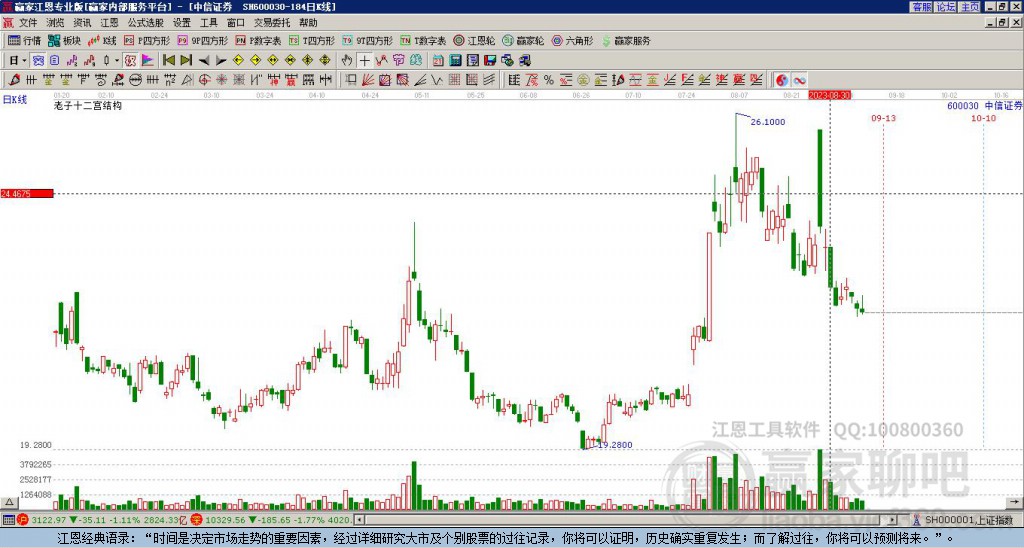The width and height of the screenshot is (1024, 548).
Task: Select the Gann fan lines tool
Action: pyautogui.click(x=368, y=80)
